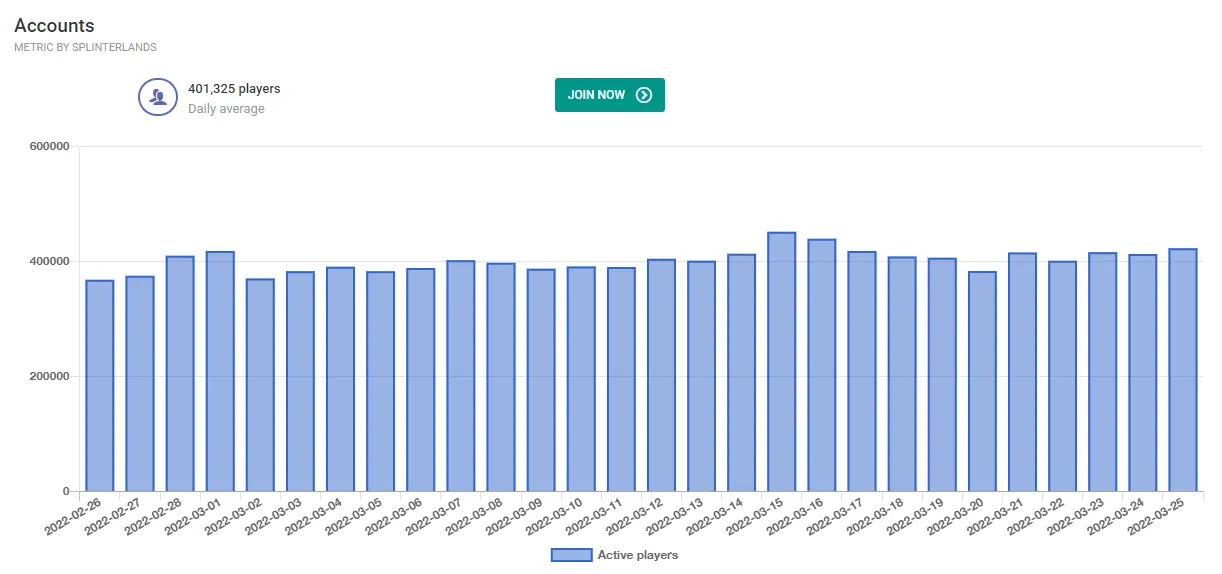This screenshot has height=574, width=1222.
Task: Select the bar for 2022-03-14
Action: tap(741, 373)
